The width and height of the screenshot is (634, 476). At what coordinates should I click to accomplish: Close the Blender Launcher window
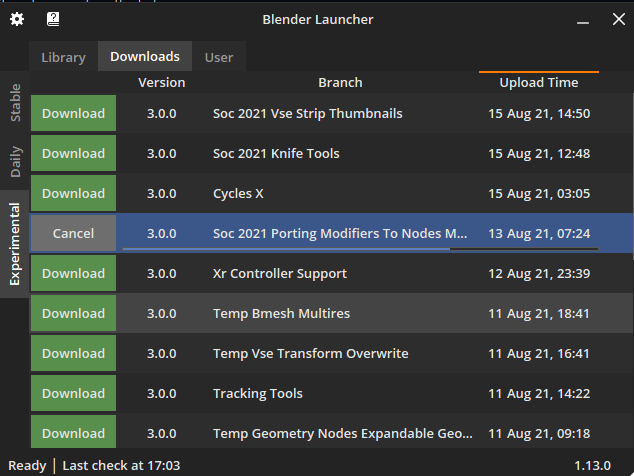pos(619,19)
